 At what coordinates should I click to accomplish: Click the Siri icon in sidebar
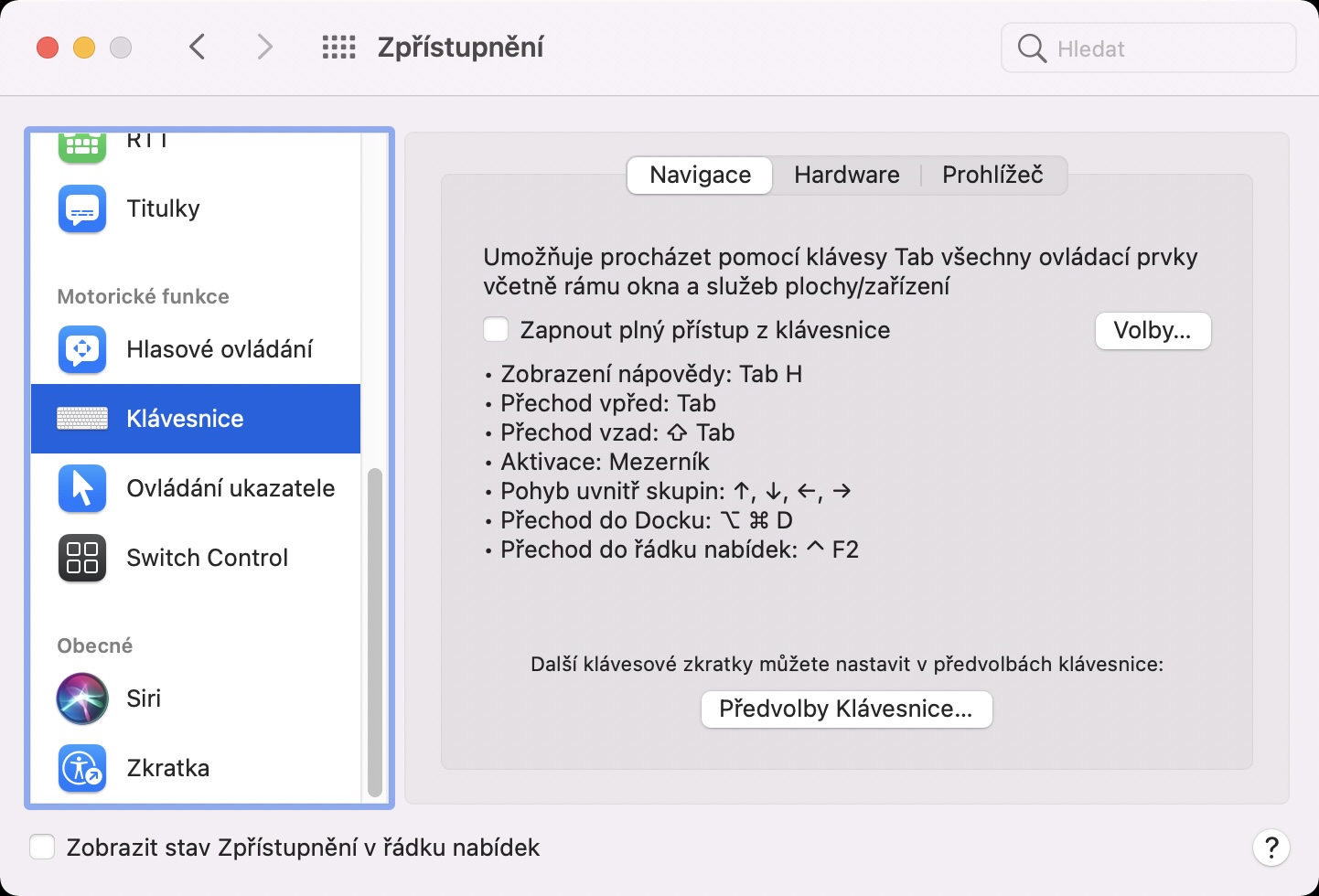coord(82,699)
